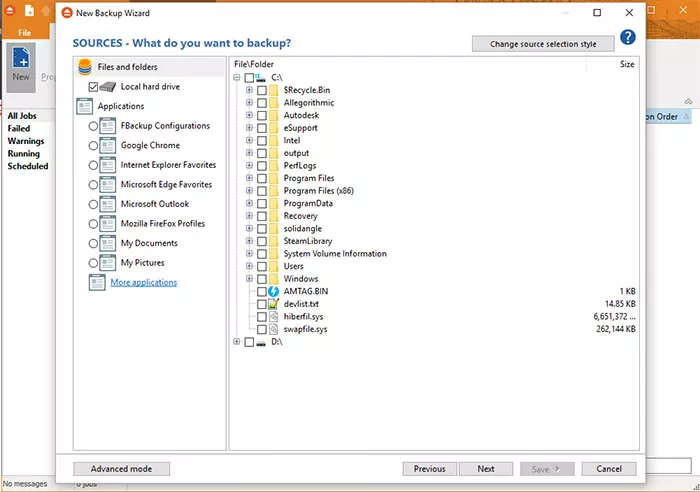Expand the SteamLibrary folder node
Image resolution: width=700 pixels, height=492 pixels.
(249, 241)
